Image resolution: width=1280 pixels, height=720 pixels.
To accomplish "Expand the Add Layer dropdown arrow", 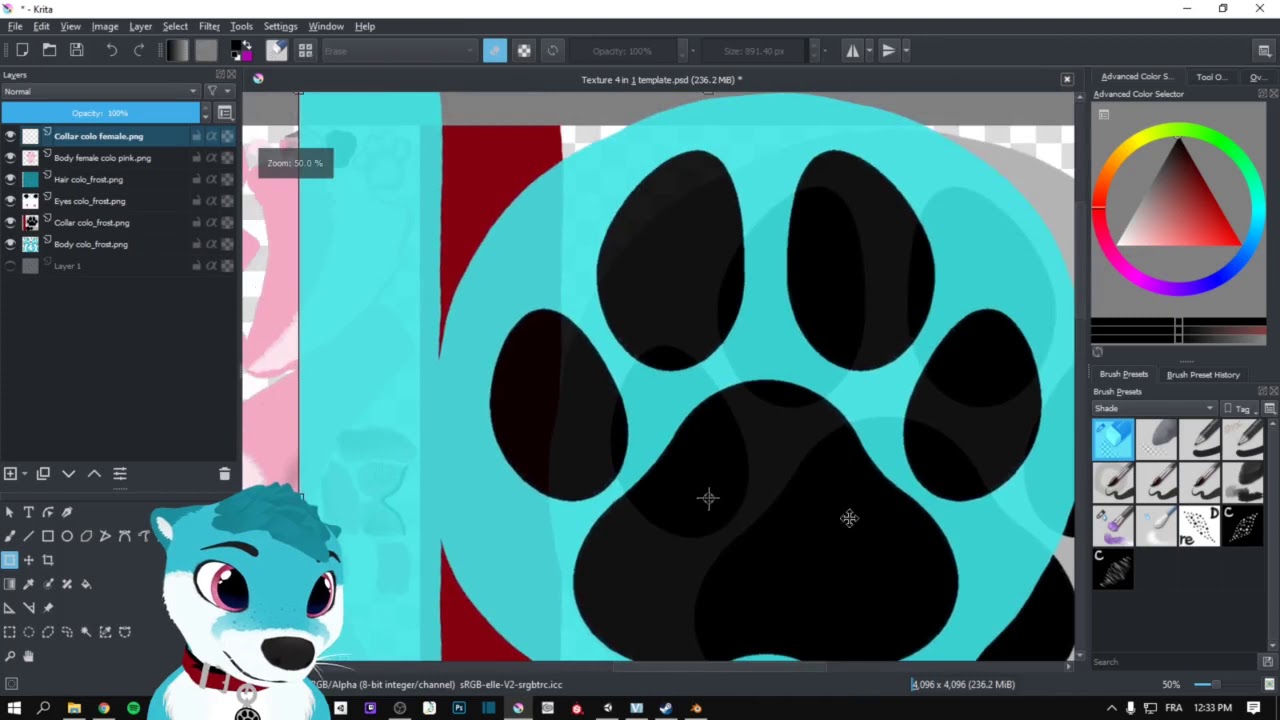I will click(24, 474).
